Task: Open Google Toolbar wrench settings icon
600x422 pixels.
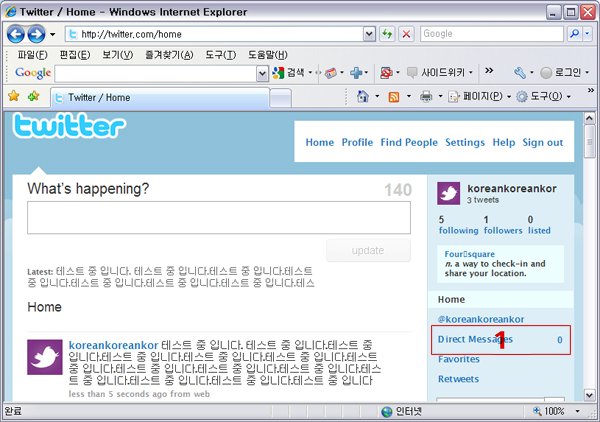Action: [520, 73]
